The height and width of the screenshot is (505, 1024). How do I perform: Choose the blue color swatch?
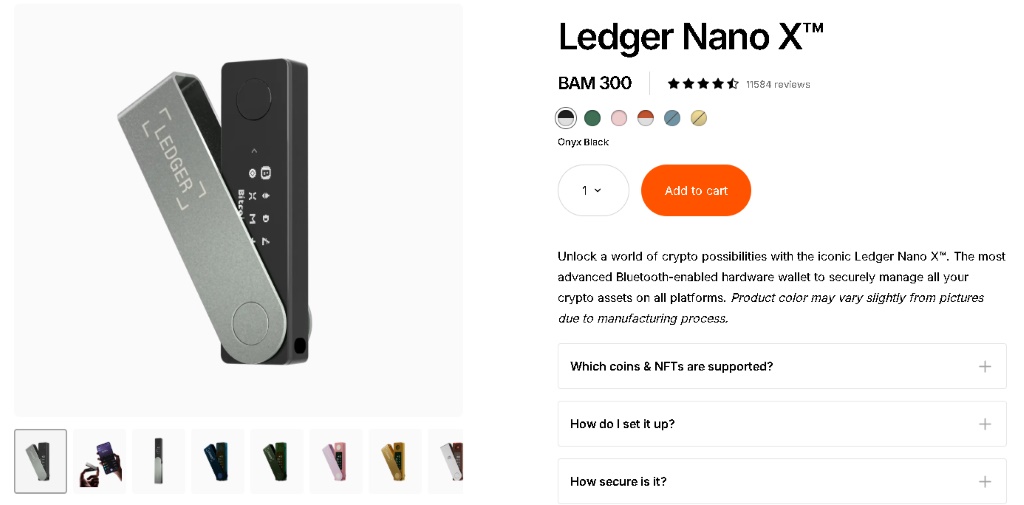672,118
